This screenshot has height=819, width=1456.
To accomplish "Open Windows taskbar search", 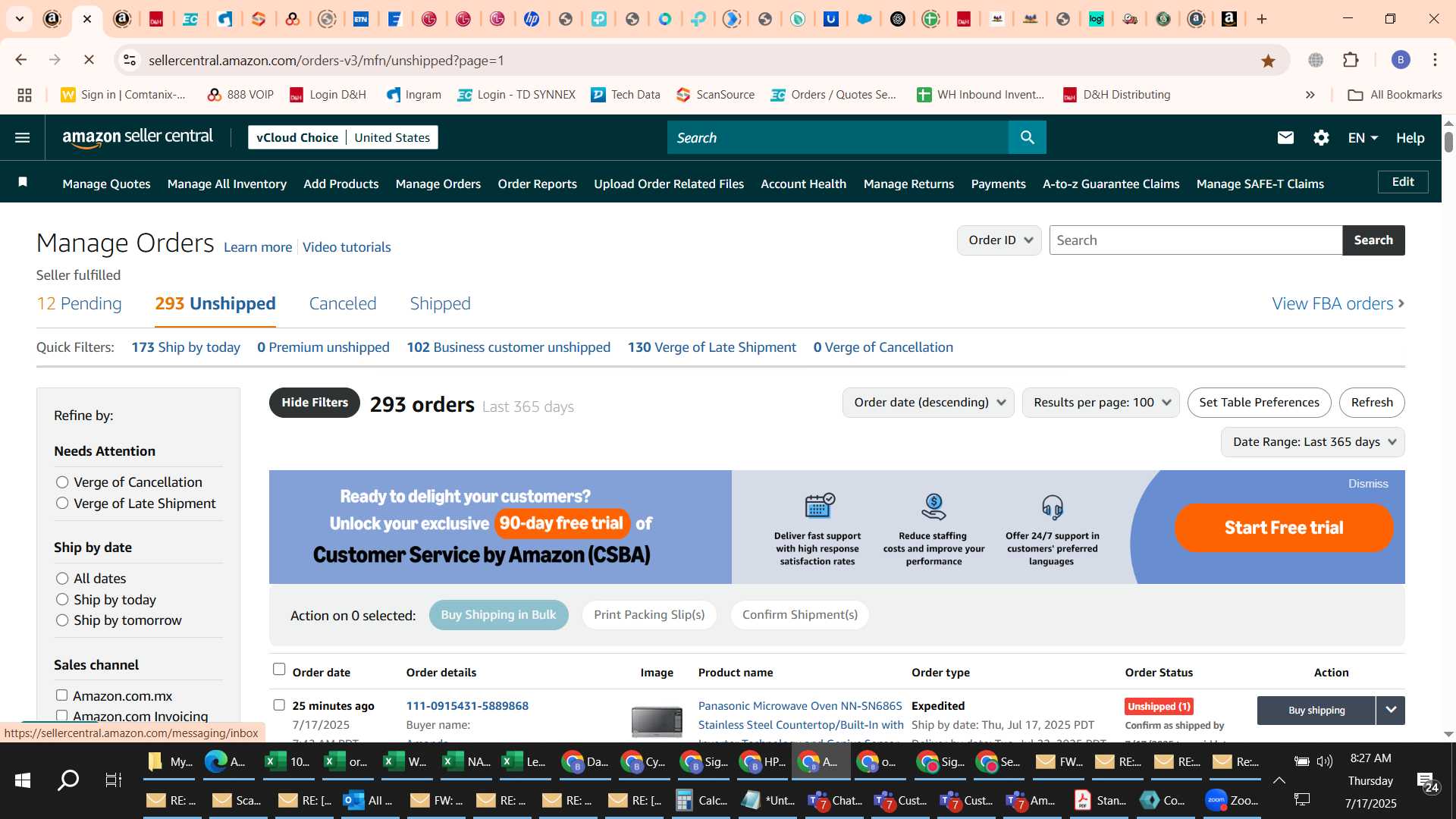I will point(68,780).
